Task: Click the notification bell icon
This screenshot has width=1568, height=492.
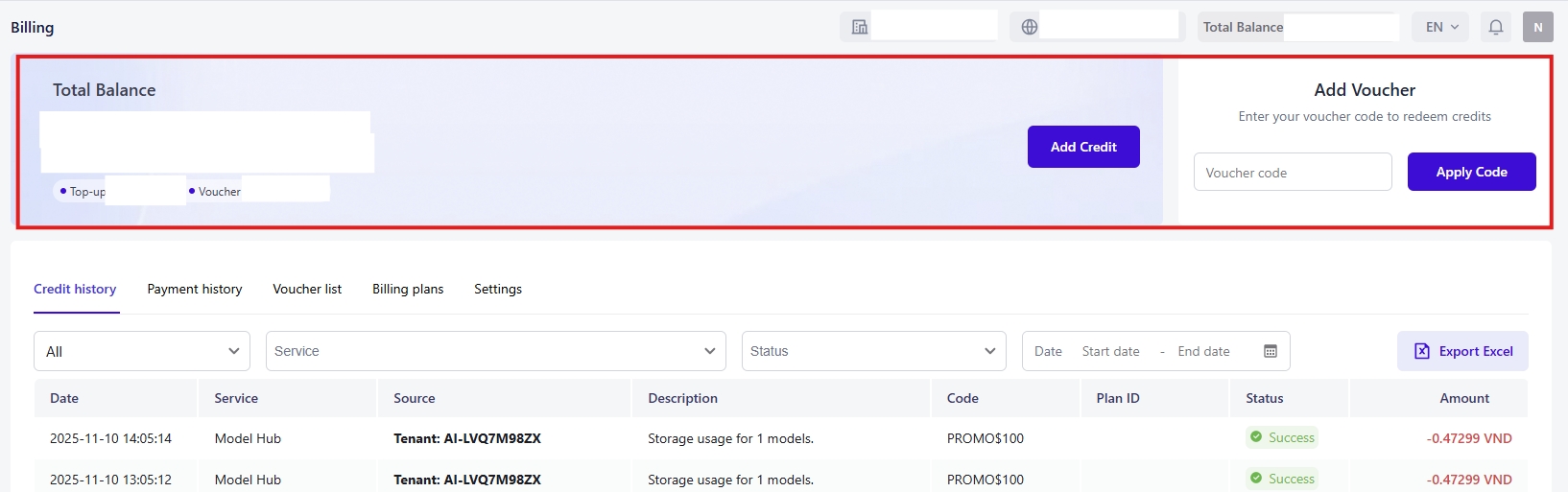Action: tap(1495, 27)
